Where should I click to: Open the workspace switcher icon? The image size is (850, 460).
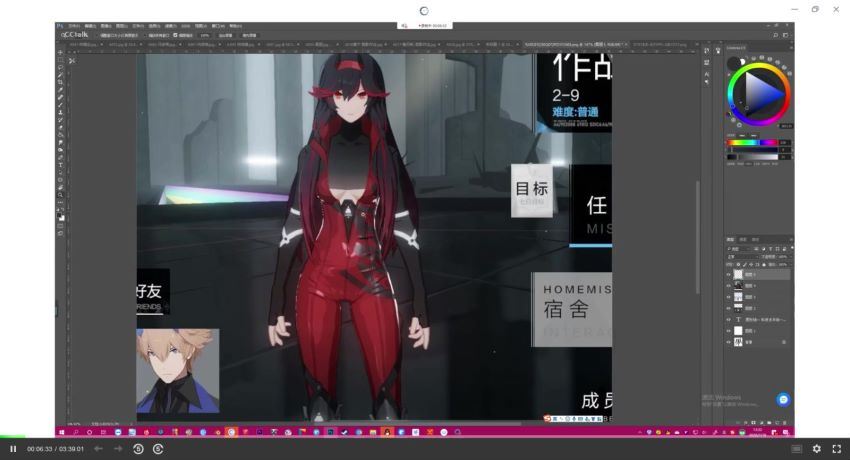785,35
